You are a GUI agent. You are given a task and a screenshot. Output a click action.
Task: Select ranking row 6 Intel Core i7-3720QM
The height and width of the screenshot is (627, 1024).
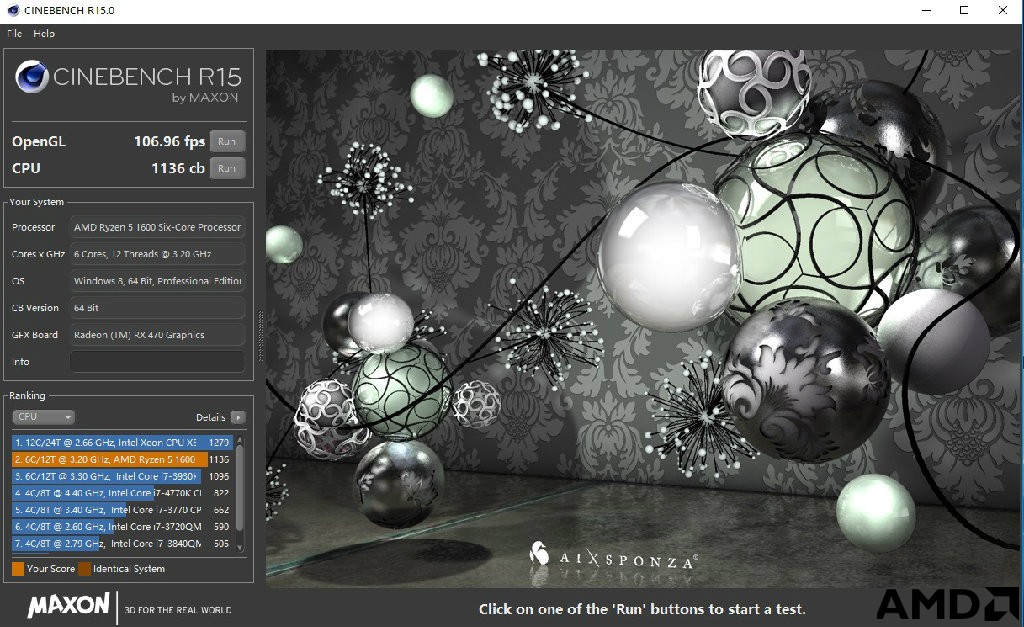(122, 526)
